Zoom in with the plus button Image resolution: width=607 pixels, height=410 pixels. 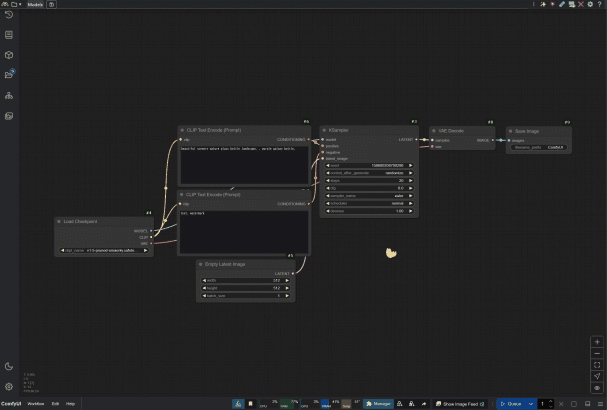(x=597, y=342)
